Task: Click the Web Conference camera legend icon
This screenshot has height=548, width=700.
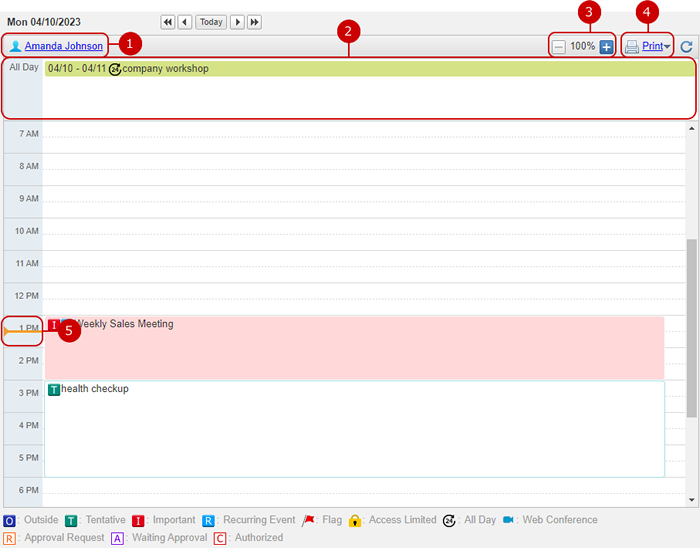Action: click(508, 520)
